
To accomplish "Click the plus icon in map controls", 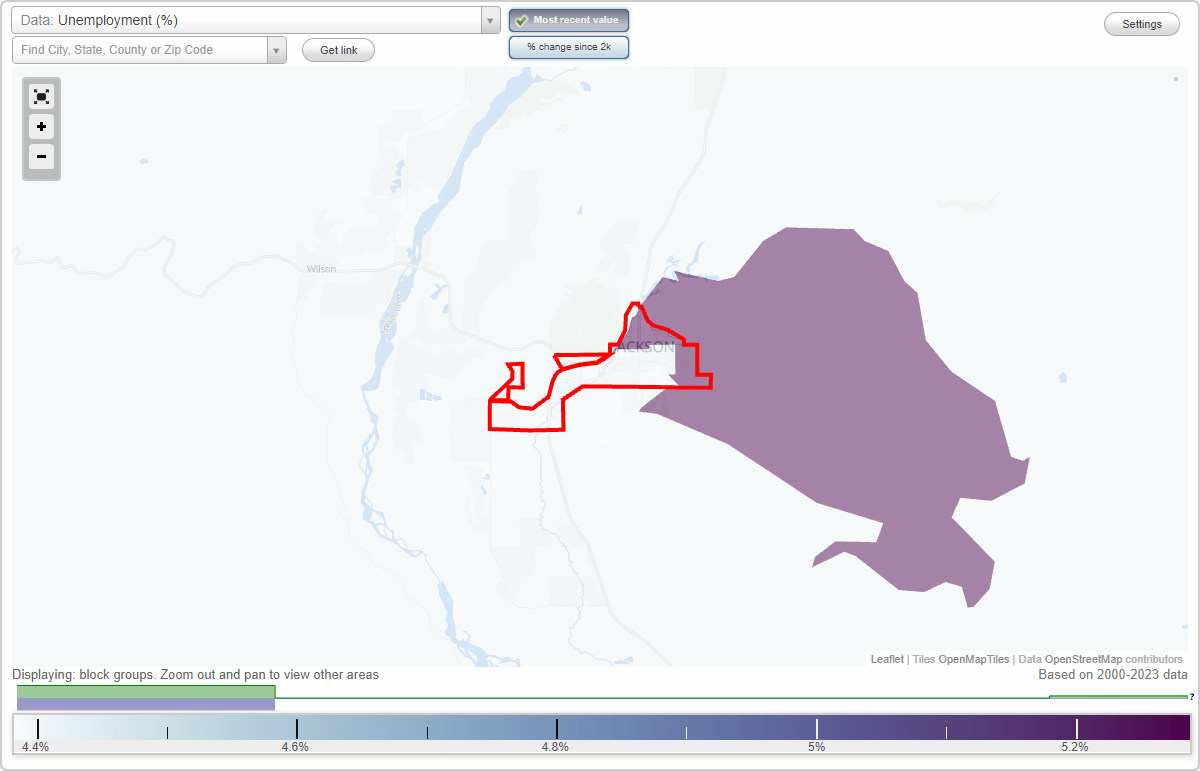I will click(41, 127).
